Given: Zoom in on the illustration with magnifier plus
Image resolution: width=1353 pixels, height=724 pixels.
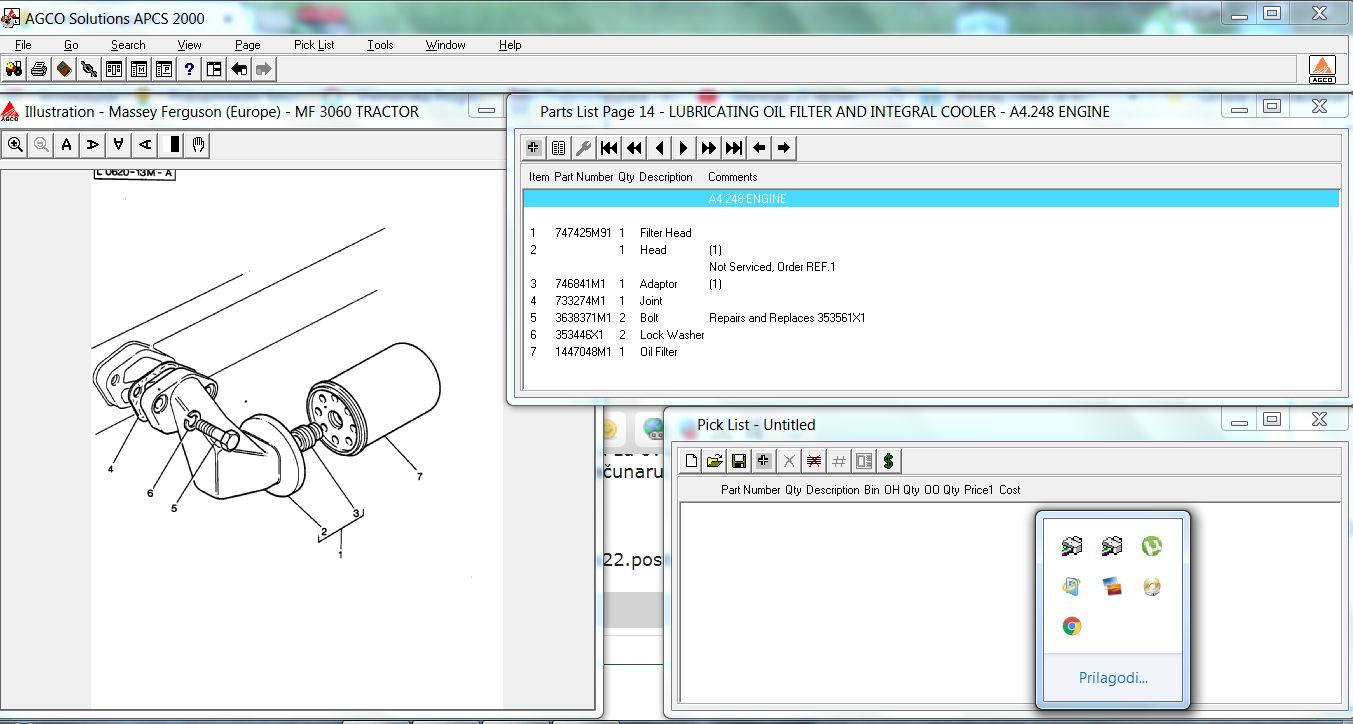Looking at the screenshot, I should click(15, 145).
